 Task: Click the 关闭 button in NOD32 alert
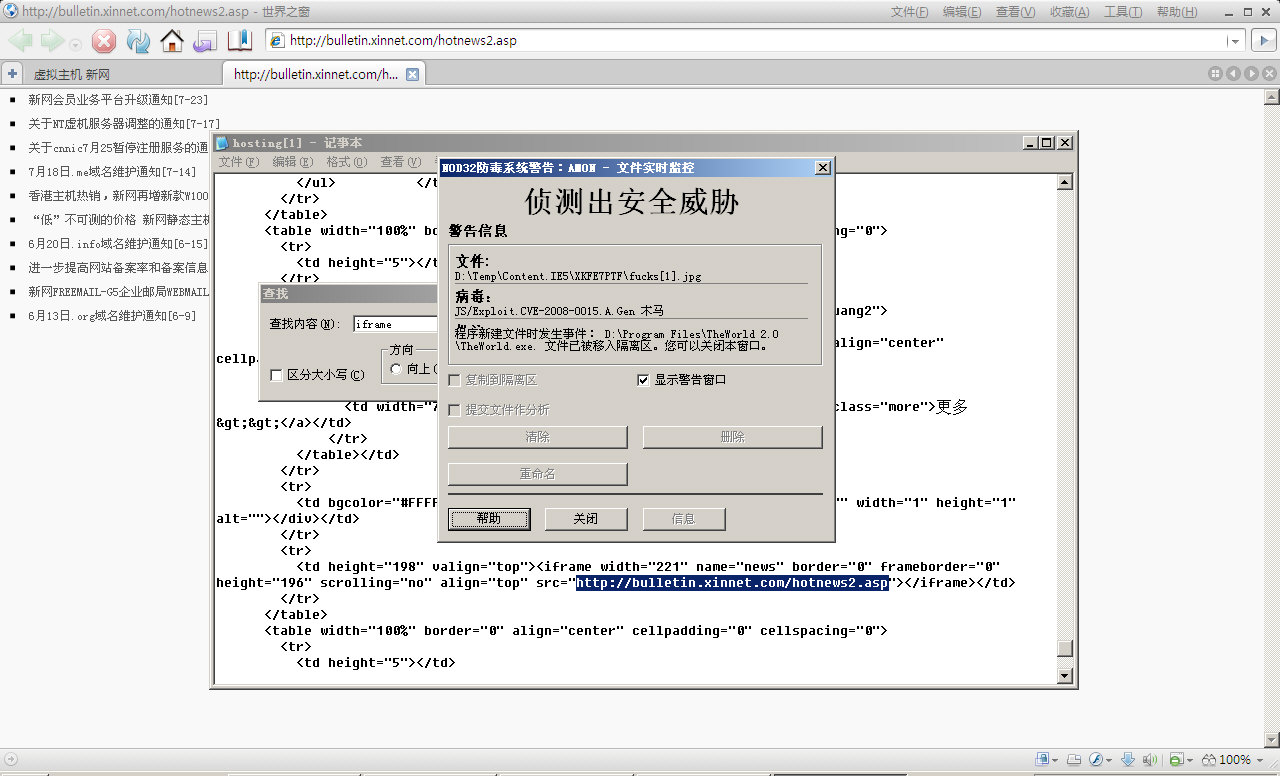[586, 519]
